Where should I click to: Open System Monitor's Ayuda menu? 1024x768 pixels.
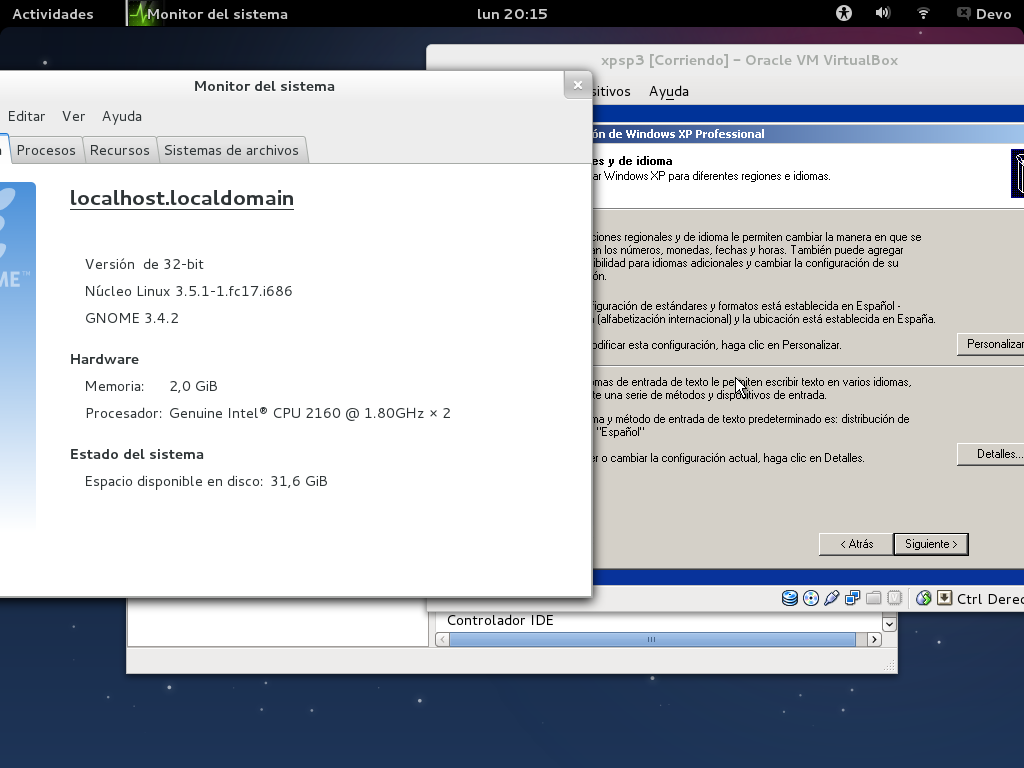click(121, 116)
